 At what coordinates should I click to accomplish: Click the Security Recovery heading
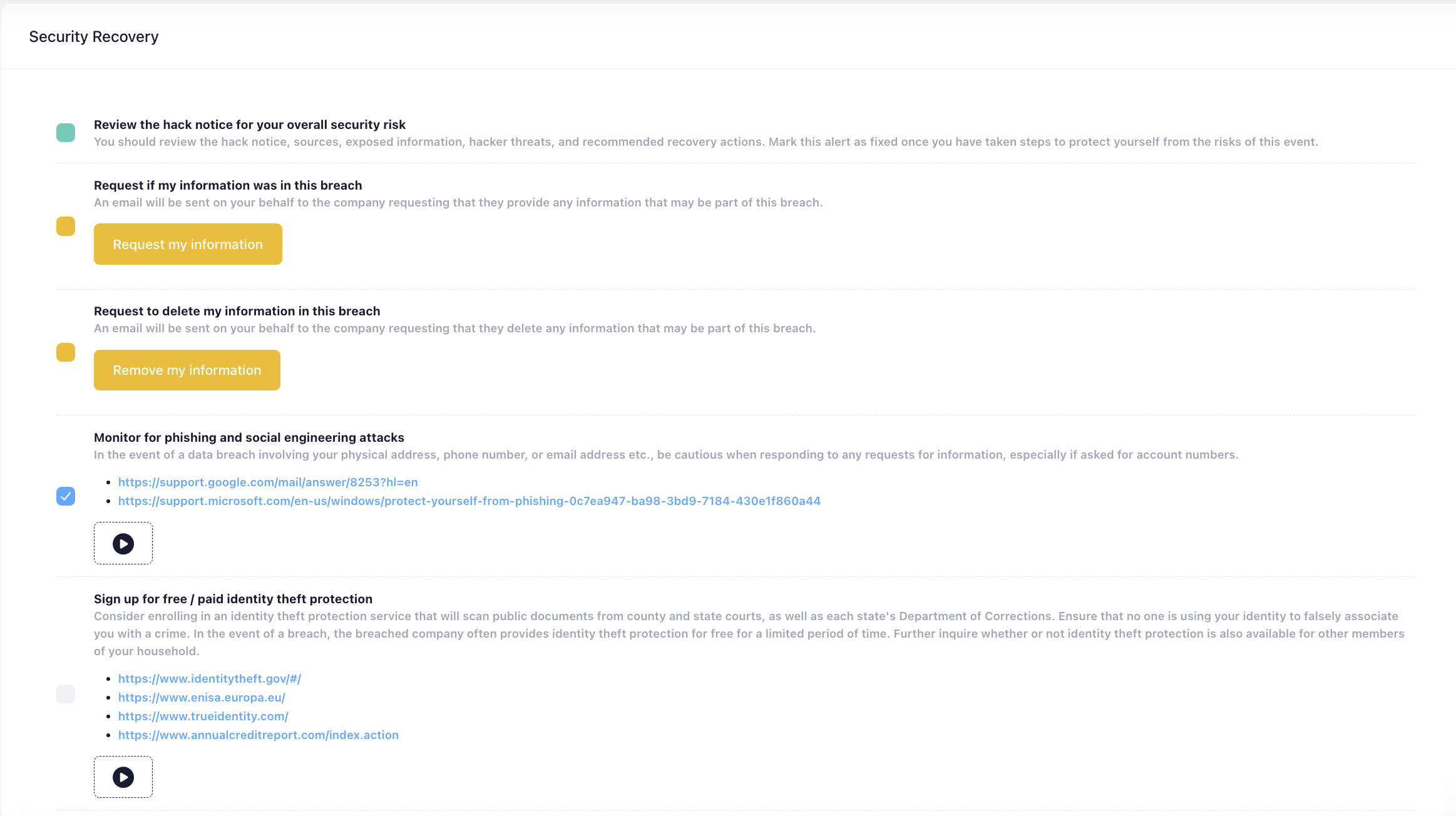click(x=93, y=36)
